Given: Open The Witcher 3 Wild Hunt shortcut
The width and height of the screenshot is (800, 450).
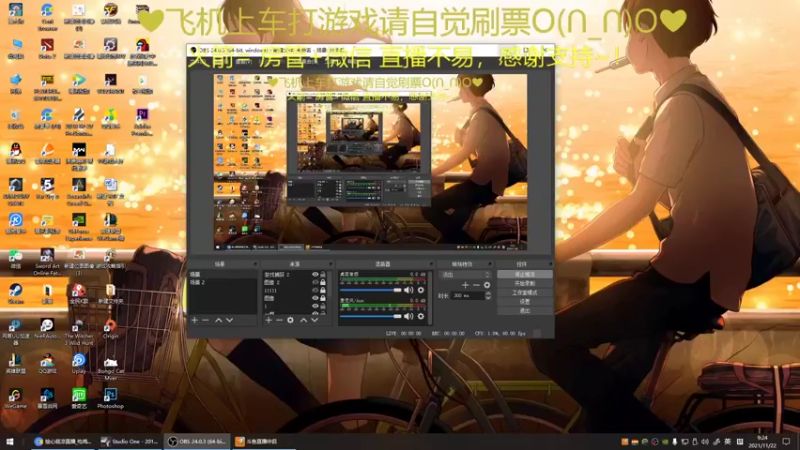Looking at the screenshot, I should click(x=79, y=332).
